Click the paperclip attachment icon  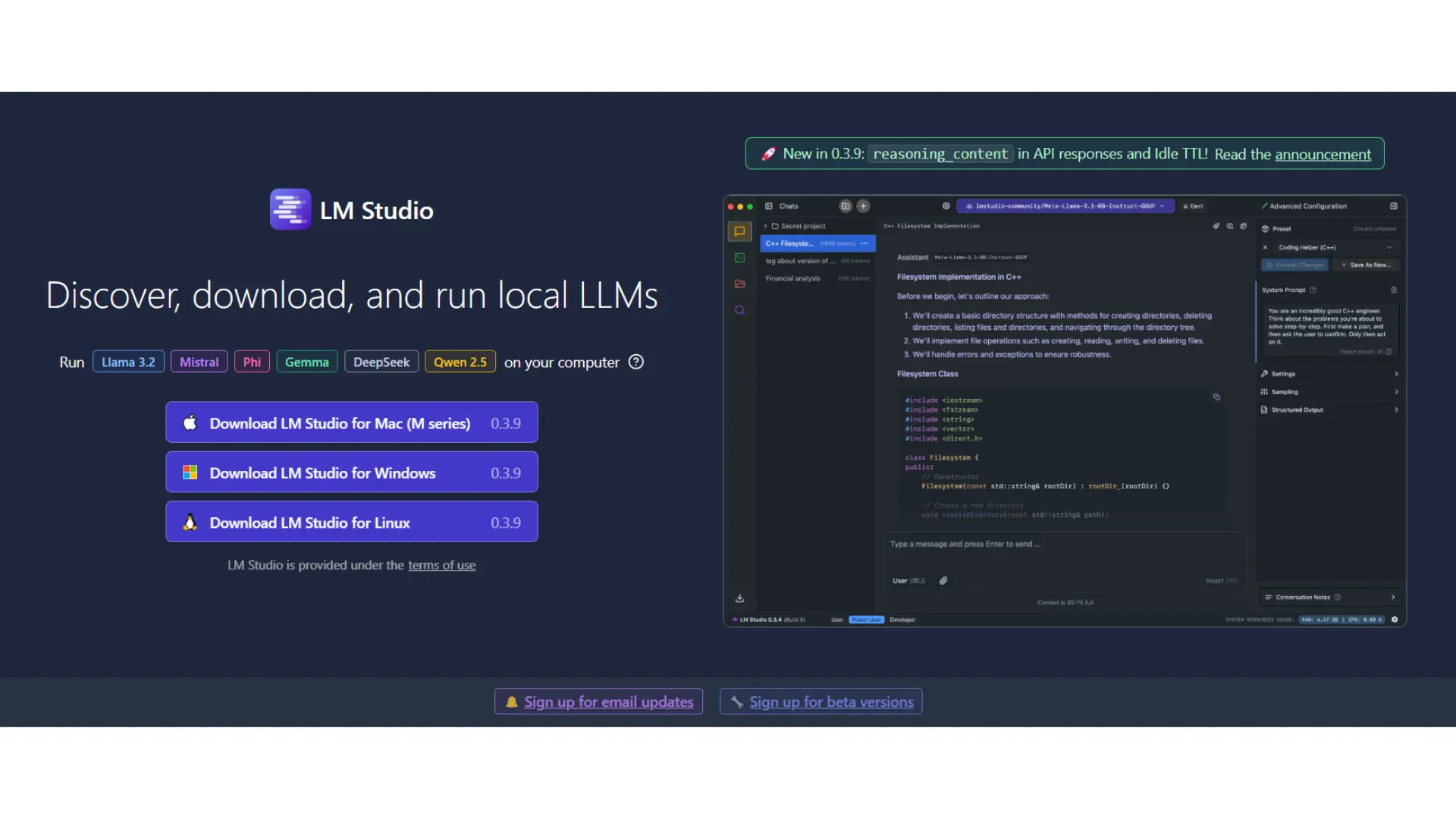click(x=943, y=581)
